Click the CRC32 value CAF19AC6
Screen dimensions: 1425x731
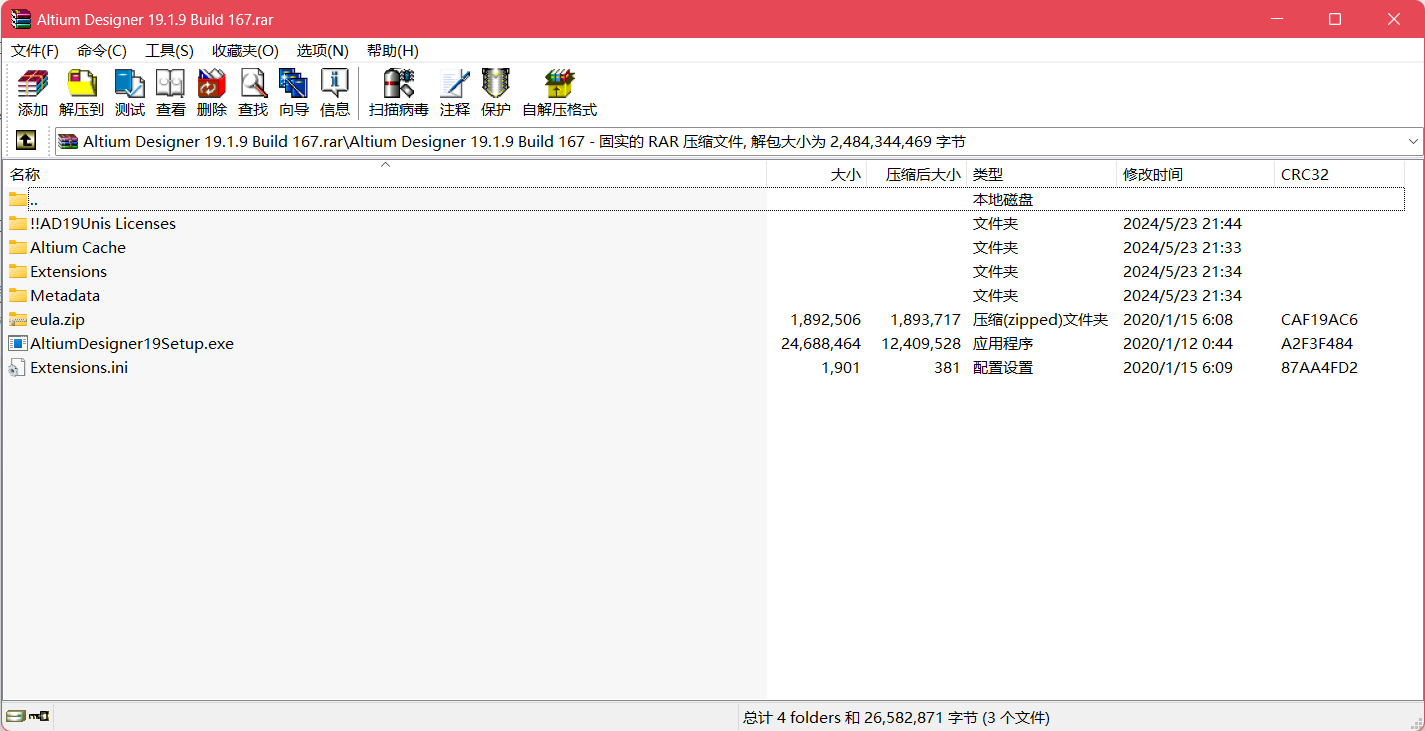[x=1319, y=319]
